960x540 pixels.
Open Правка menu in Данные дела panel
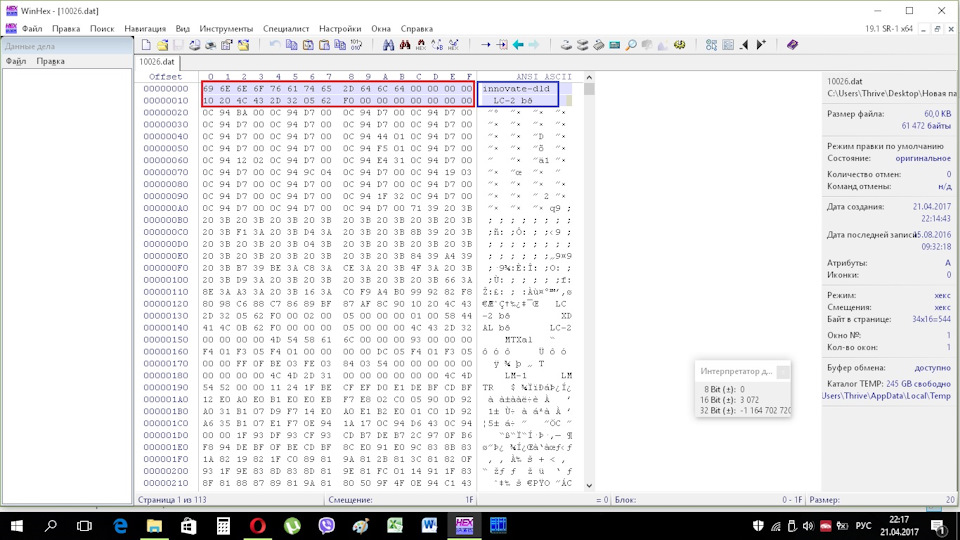tap(50, 61)
